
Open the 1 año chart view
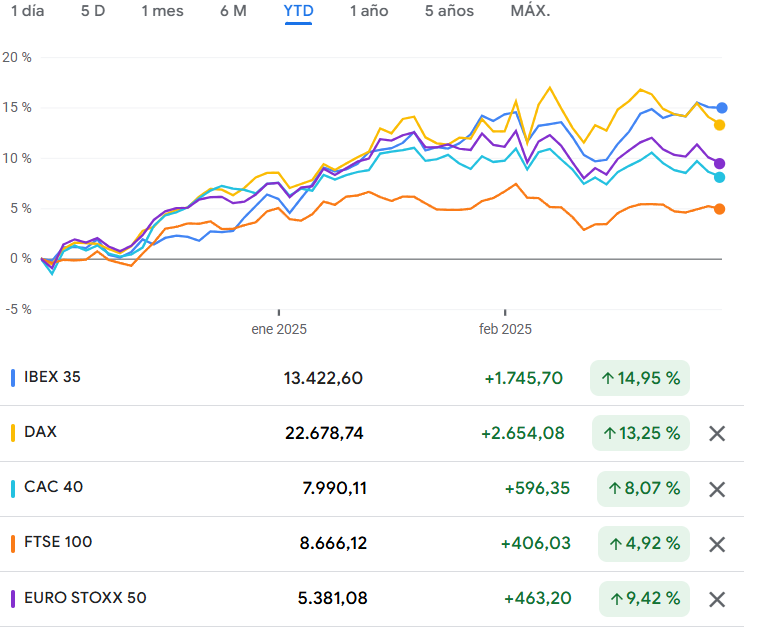(x=369, y=12)
